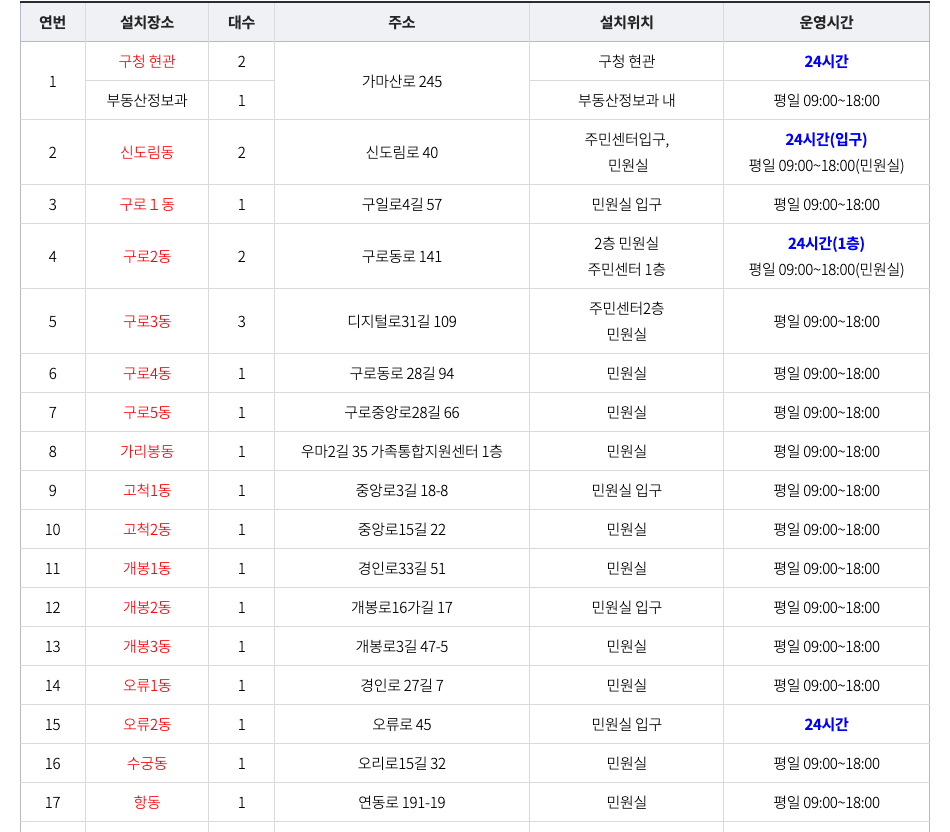The width and height of the screenshot is (950, 832).
Task: Select the 부동산정보과 내 install position
Action: (626, 100)
